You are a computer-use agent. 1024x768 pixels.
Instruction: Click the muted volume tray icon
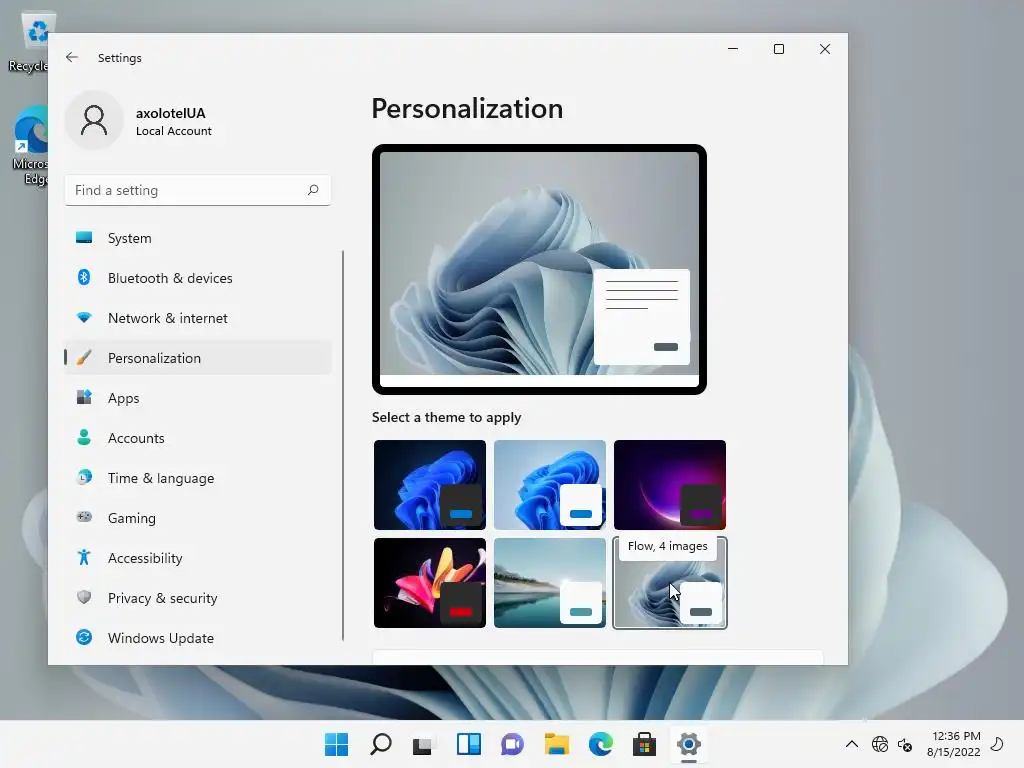click(904, 744)
